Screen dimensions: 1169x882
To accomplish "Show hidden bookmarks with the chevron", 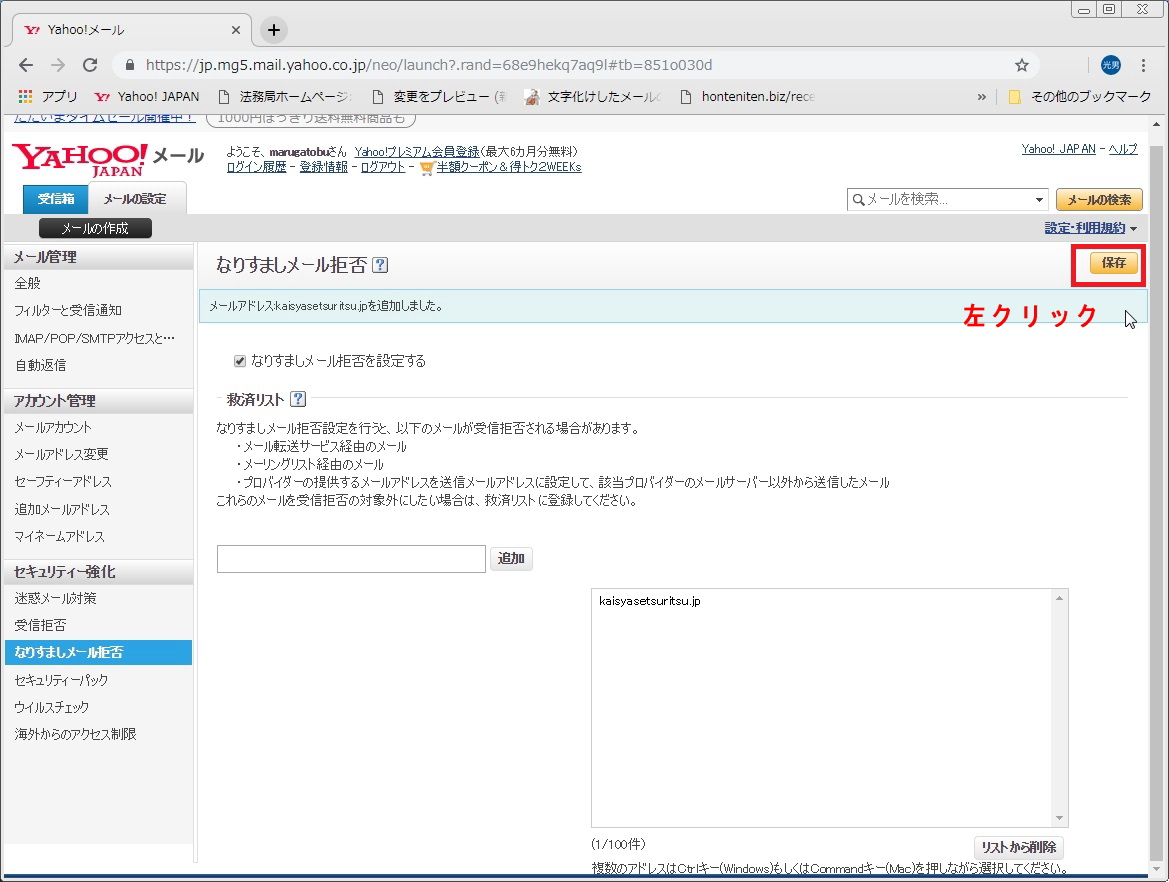I will [981, 97].
